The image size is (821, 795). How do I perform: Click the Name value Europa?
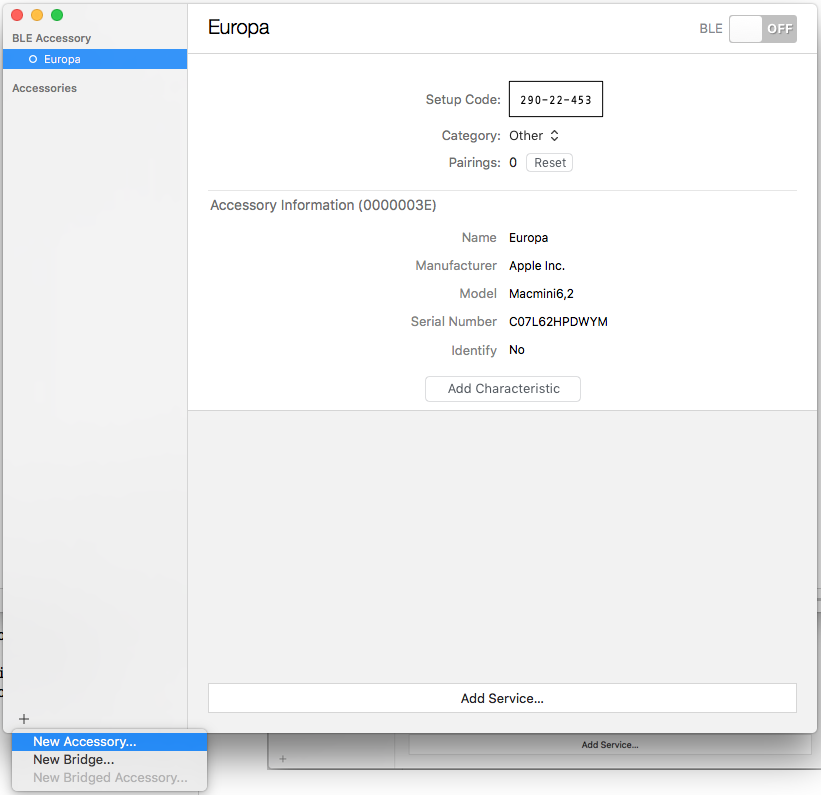528,238
